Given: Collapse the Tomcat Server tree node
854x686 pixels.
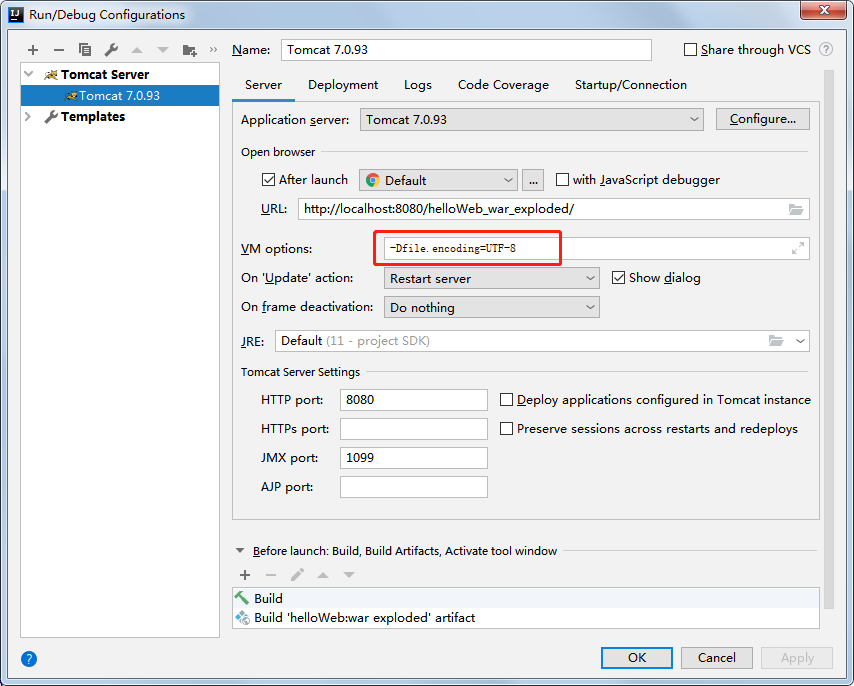Looking at the screenshot, I should [x=29, y=75].
